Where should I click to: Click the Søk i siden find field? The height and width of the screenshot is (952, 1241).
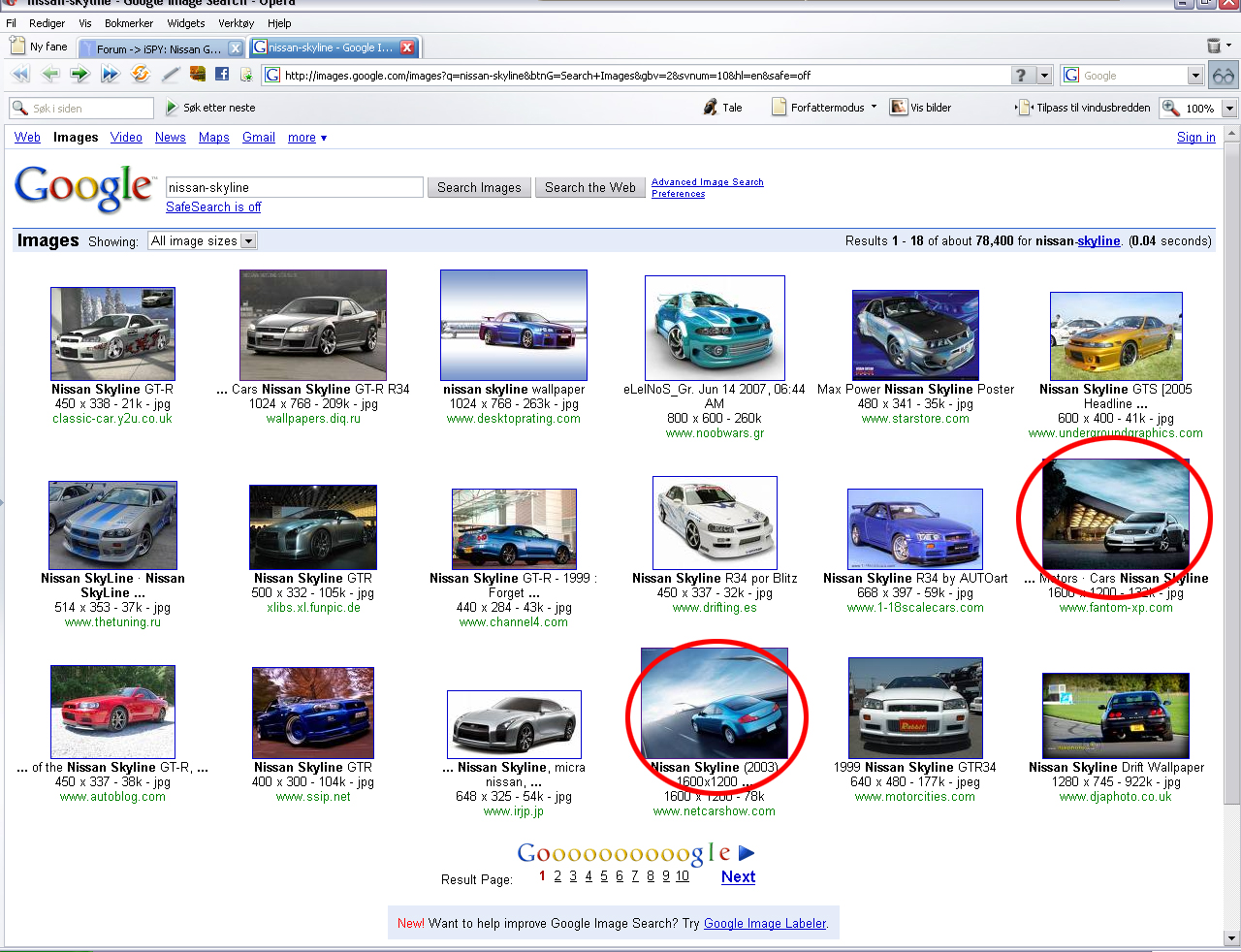click(81, 109)
